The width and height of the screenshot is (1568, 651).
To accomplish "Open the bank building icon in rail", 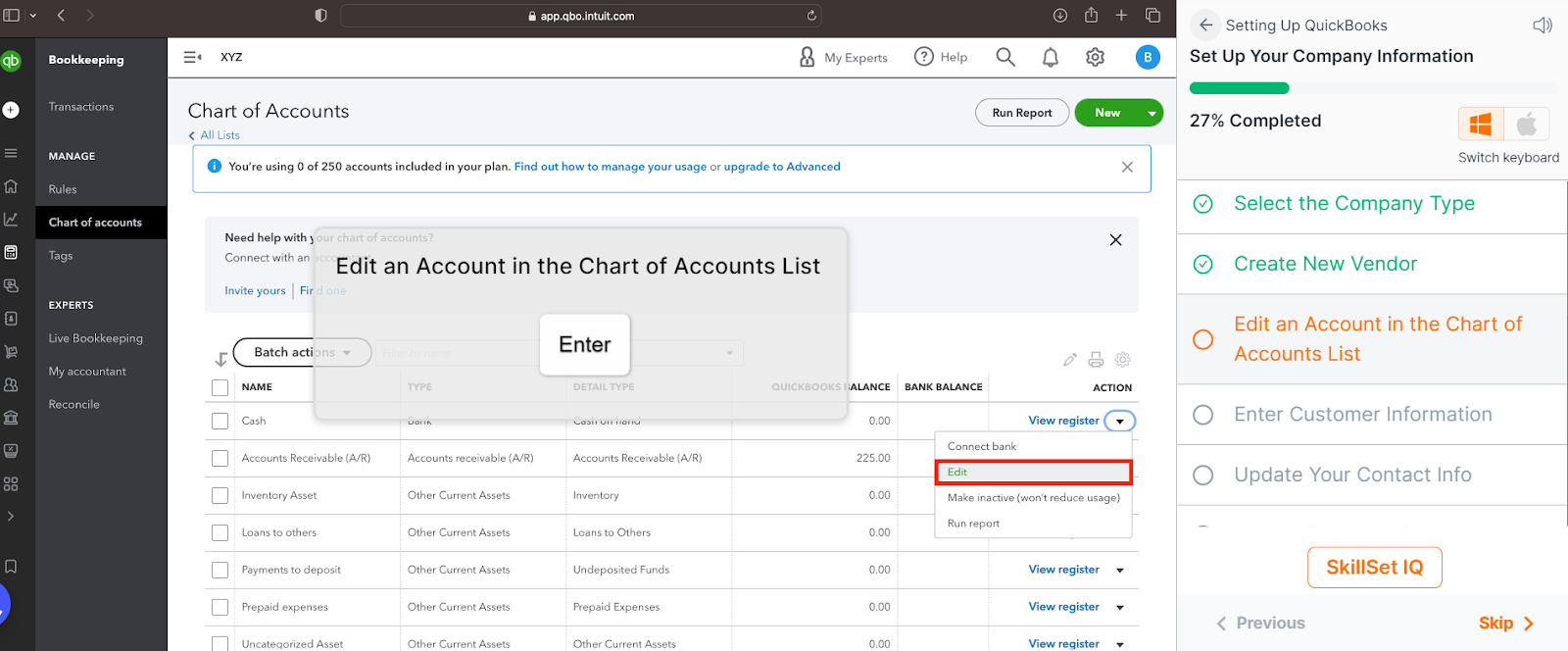I will click(x=11, y=418).
